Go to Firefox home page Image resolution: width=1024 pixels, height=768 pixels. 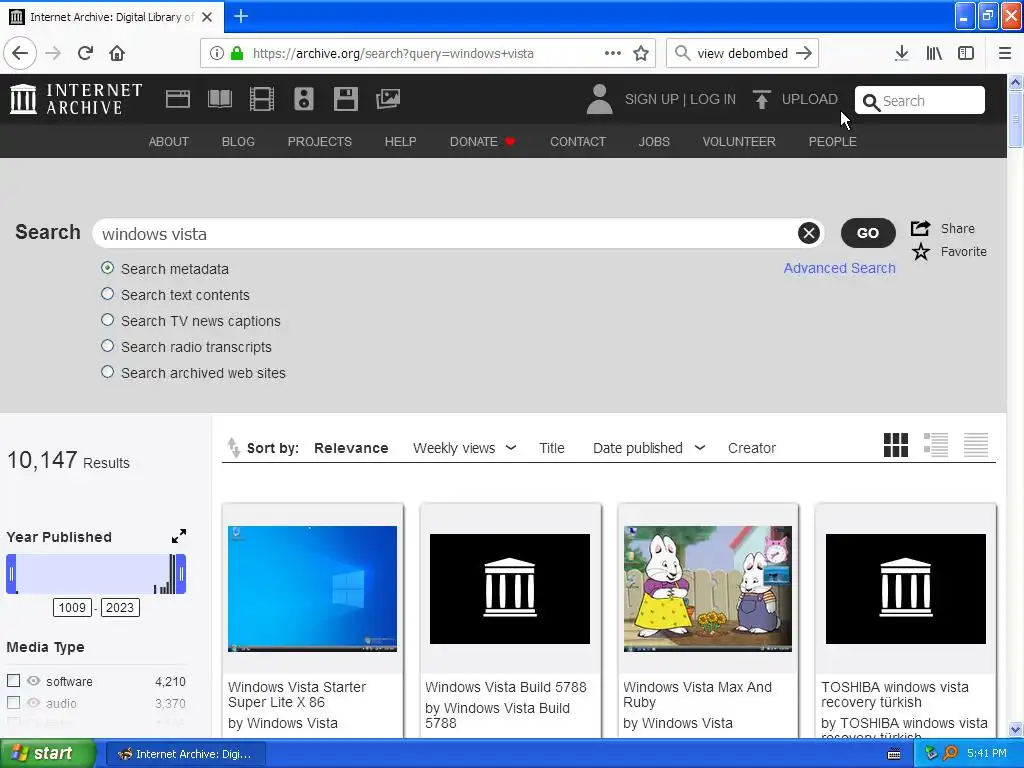coord(117,53)
